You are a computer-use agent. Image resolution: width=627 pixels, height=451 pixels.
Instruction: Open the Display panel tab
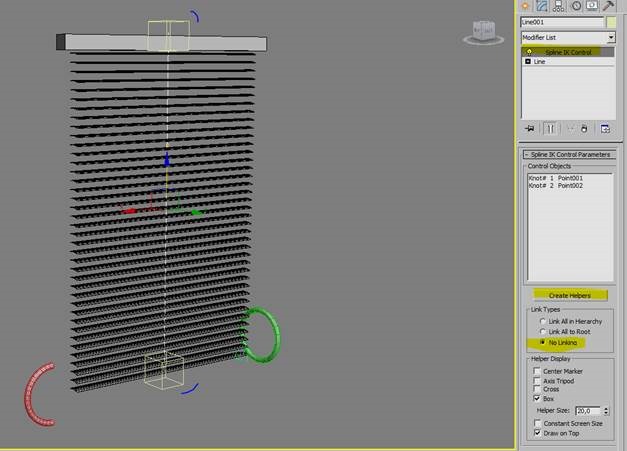coord(592,5)
